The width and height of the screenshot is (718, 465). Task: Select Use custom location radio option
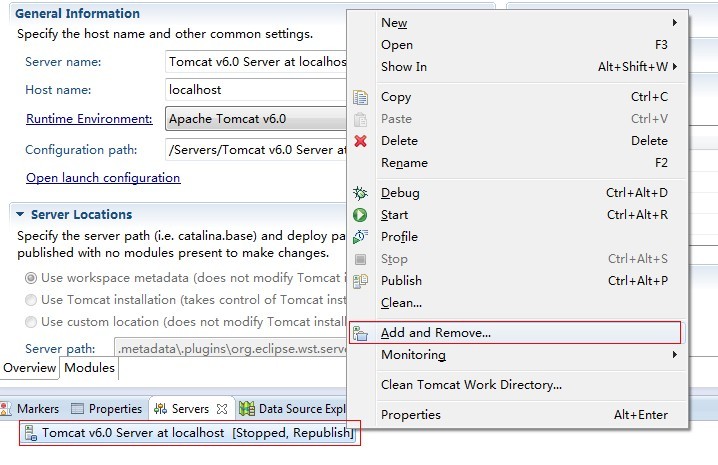click(31, 322)
